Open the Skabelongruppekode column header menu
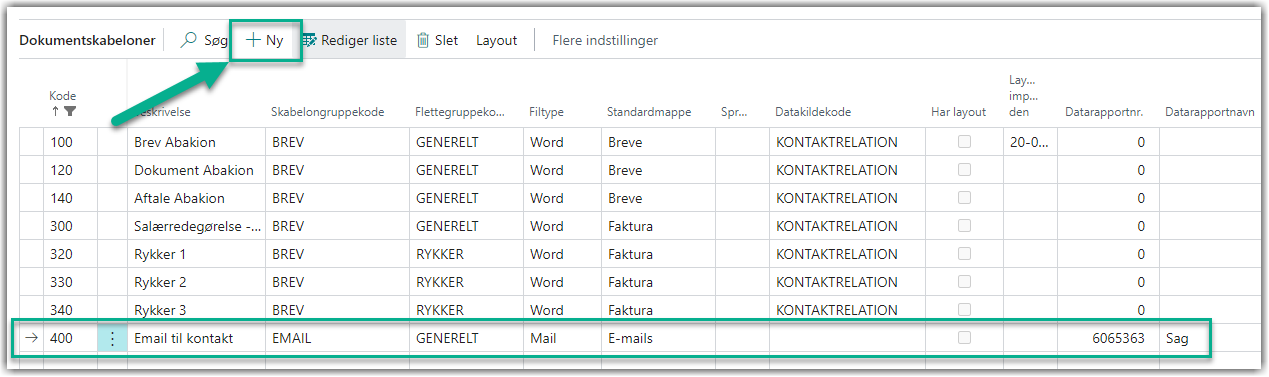Image resolution: width=1269 pixels, height=377 pixels. click(x=328, y=113)
